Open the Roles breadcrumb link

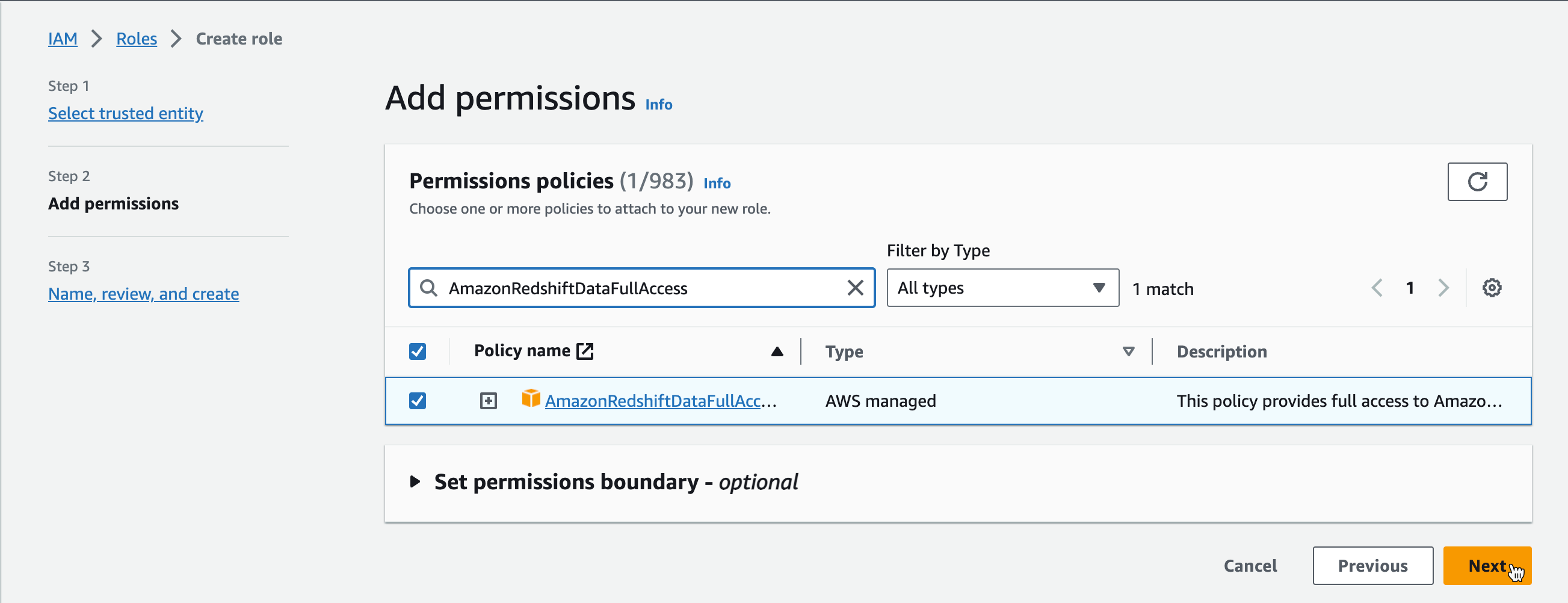[x=137, y=39]
